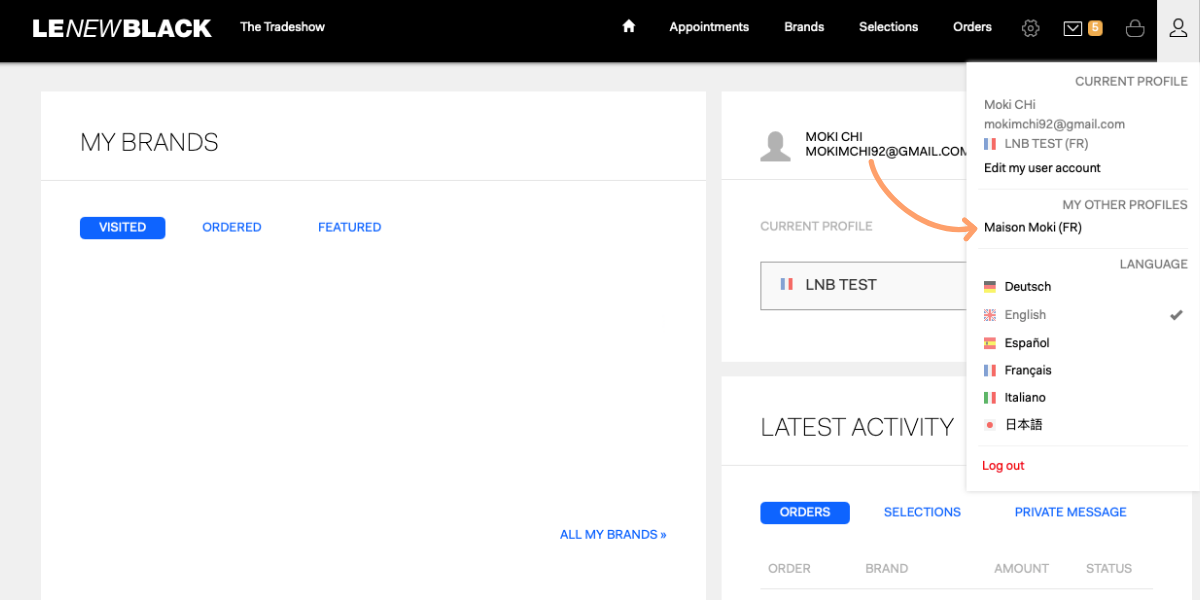The image size is (1200, 600).
Task: Toggle the user account profile icon
Action: tap(1178, 28)
